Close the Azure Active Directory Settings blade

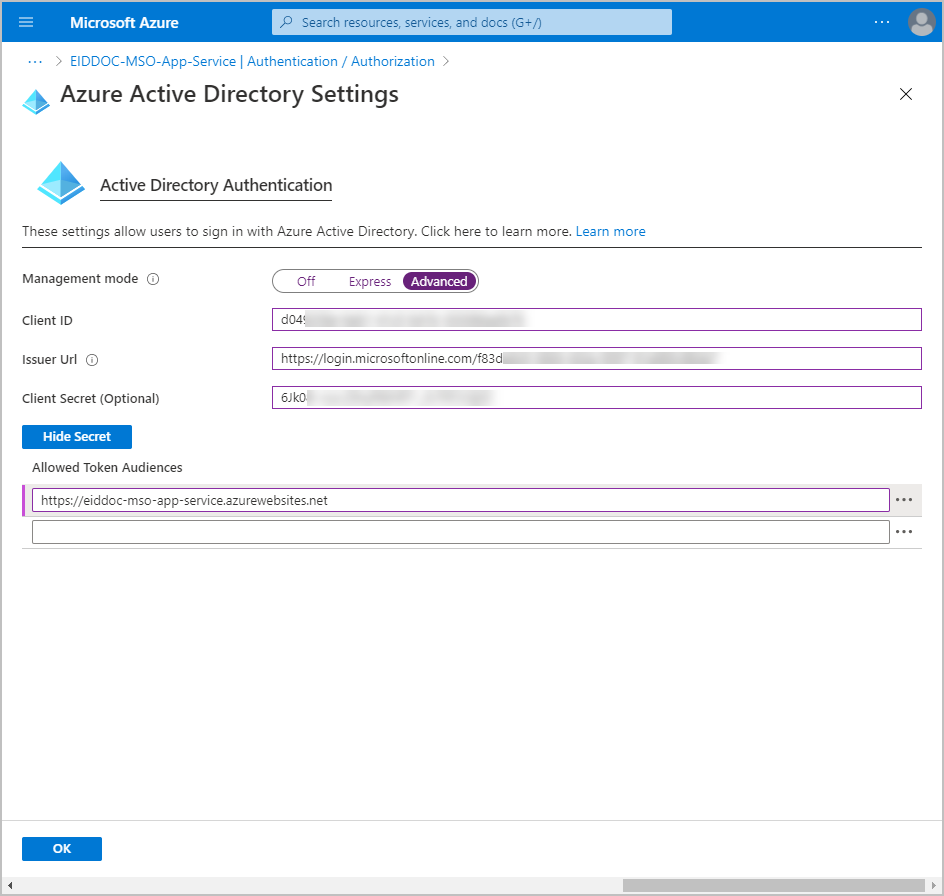(x=906, y=94)
